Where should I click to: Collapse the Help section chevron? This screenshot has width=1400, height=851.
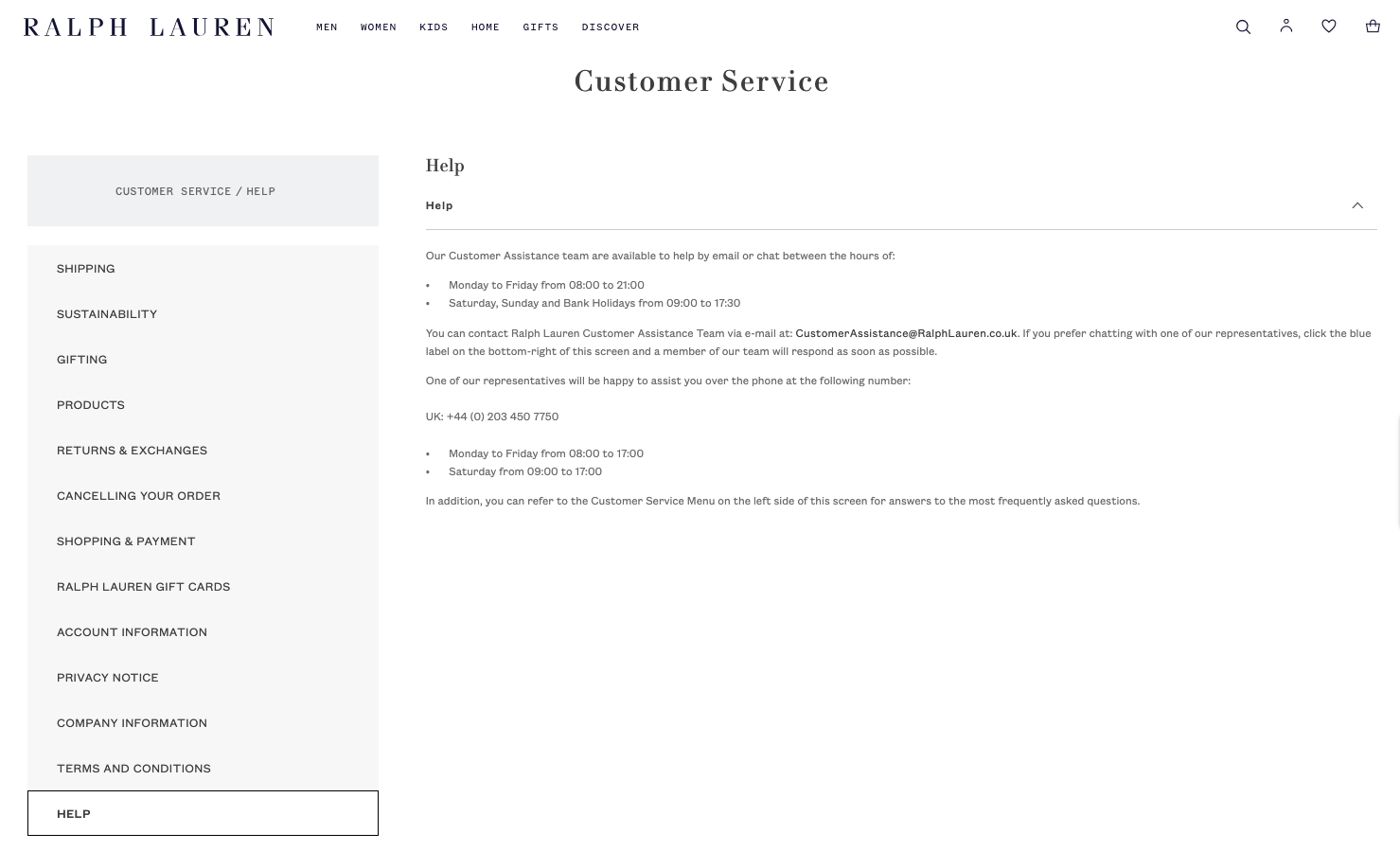click(1357, 205)
